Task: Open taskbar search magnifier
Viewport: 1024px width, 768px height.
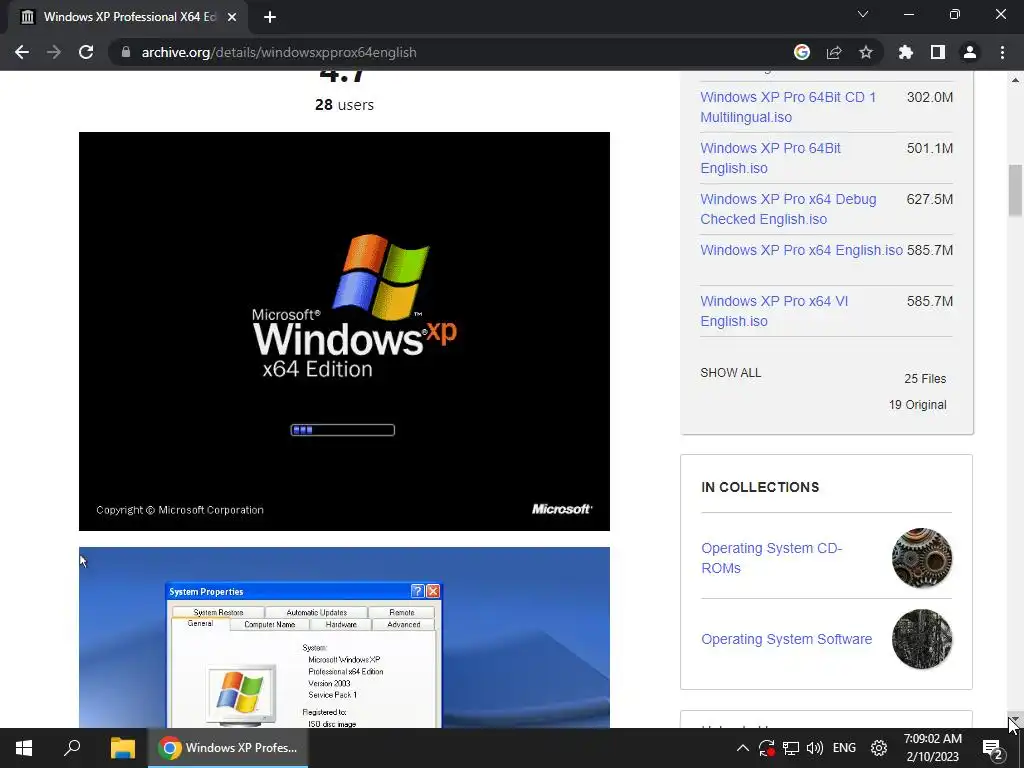Action: pos(72,748)
